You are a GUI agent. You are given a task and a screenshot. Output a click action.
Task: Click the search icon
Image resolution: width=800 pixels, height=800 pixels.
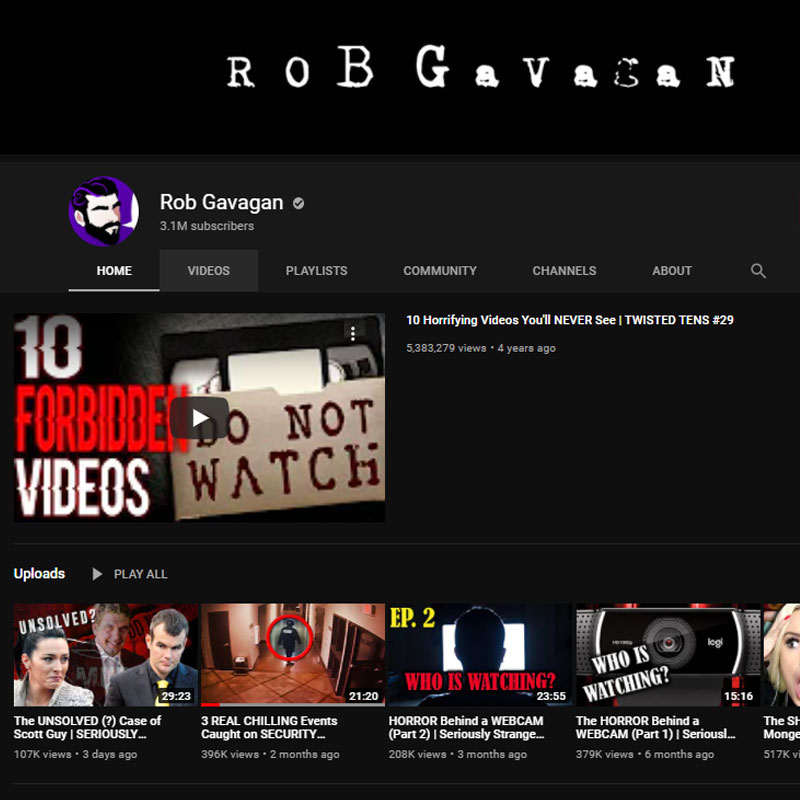point(758,271)
